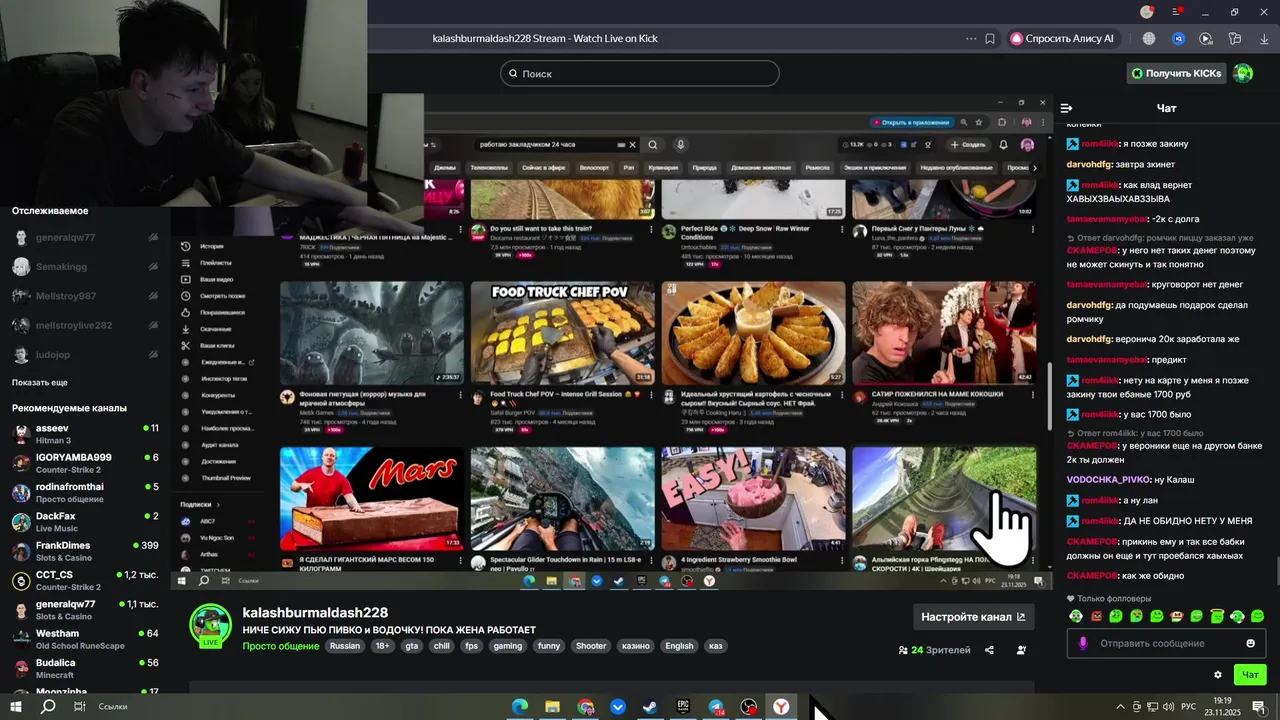Collapse the chat panel with arrow icon
Viewport: 1280px width, 720px height.
tap(1067, 108)
